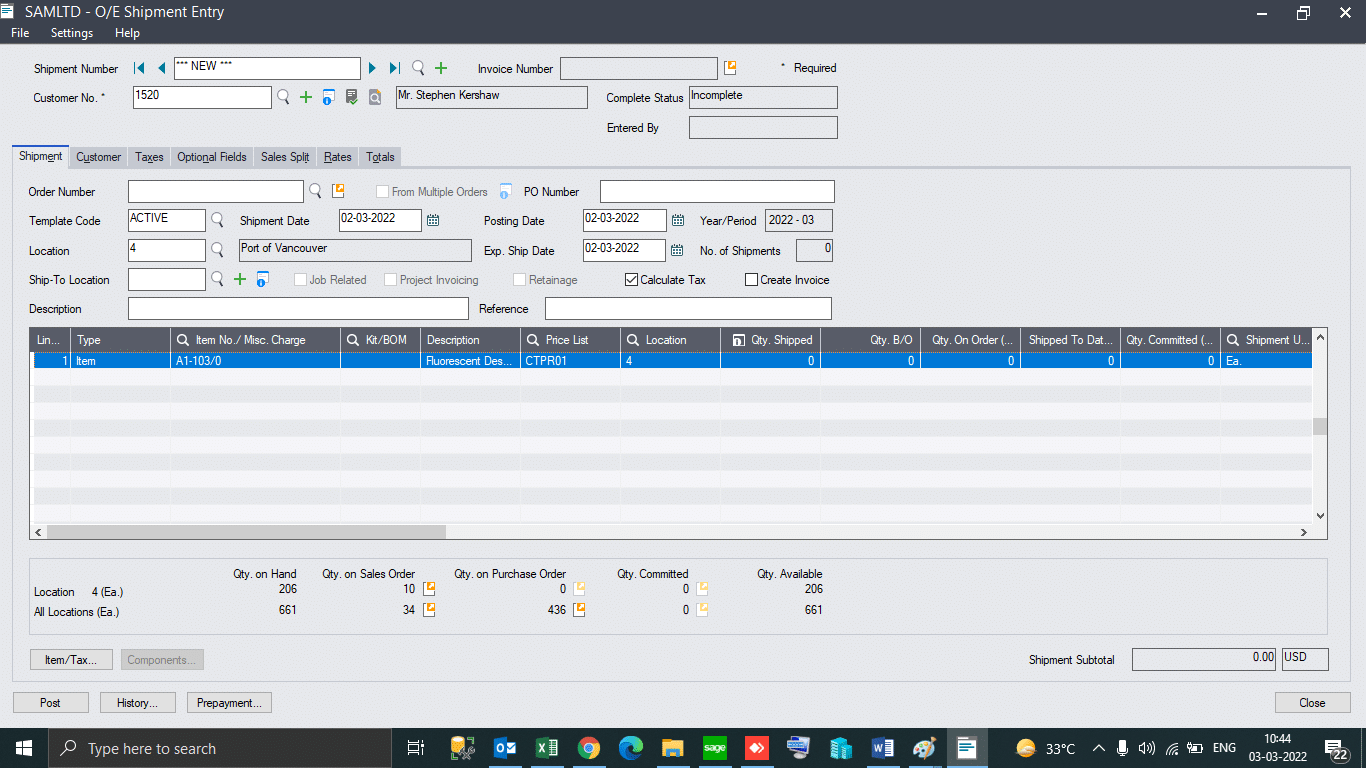Post the shipment entry

[x=50, y=702]
